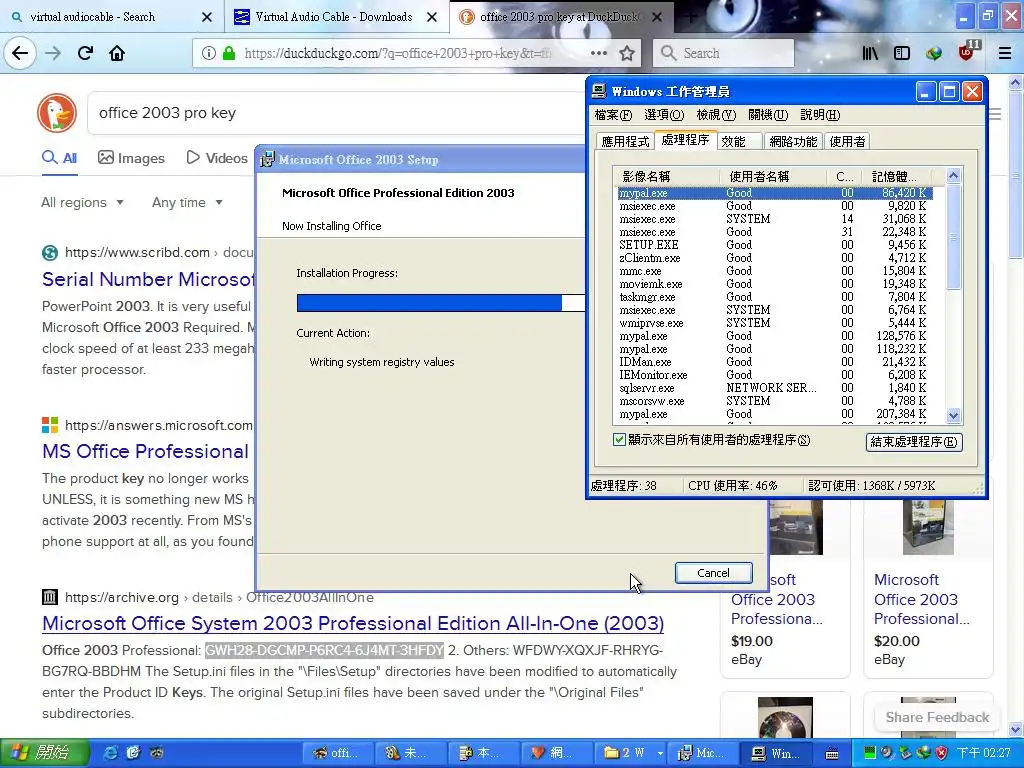1024x768 pixels.
Task: Show site information via the info icon
Action: pos(208,53)
